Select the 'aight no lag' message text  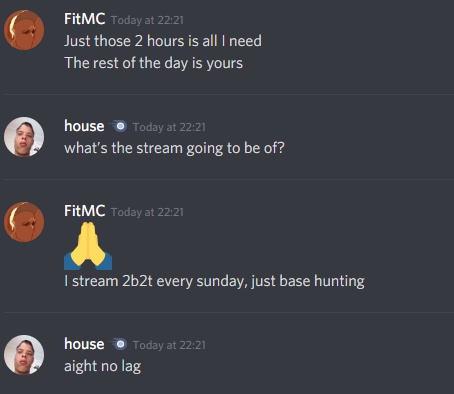pos(102,367)
